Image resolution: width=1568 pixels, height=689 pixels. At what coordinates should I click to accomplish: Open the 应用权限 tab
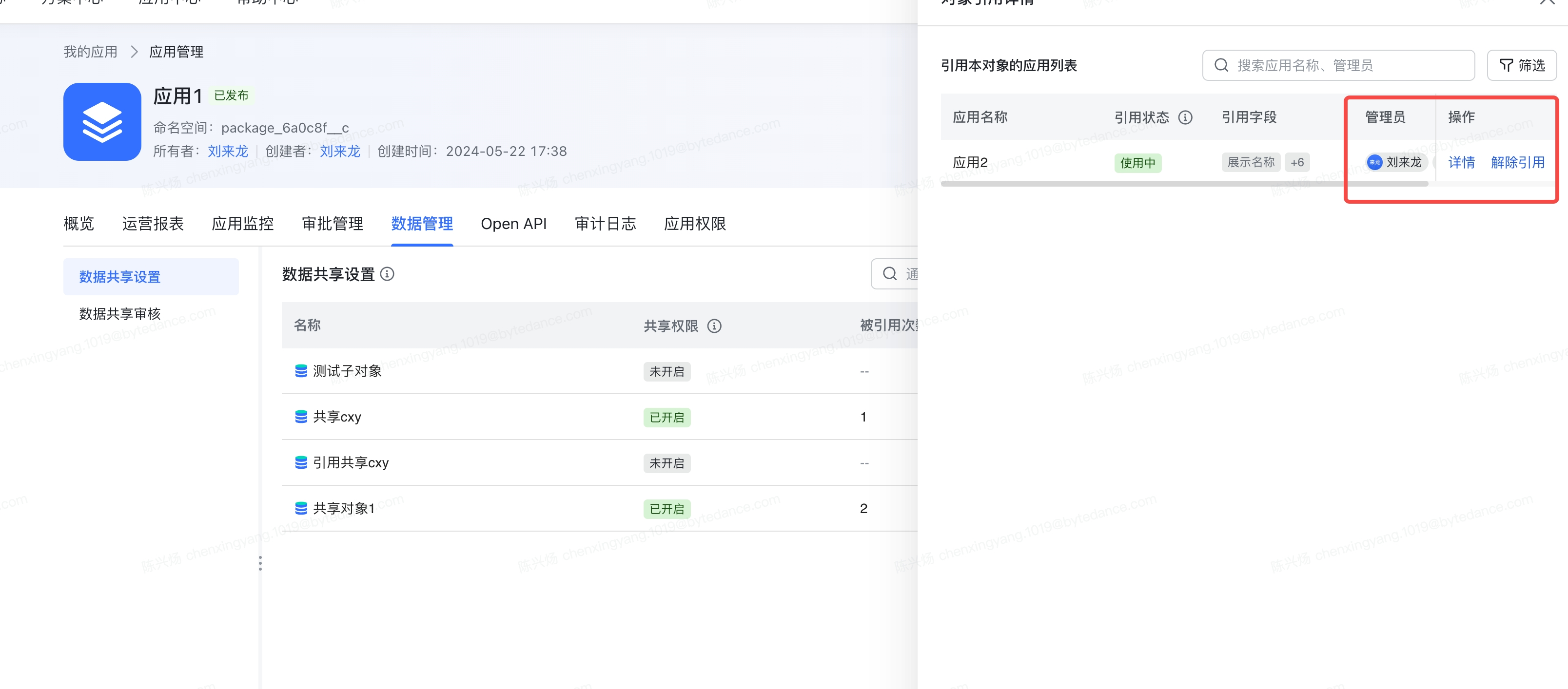tap(695, 224)
